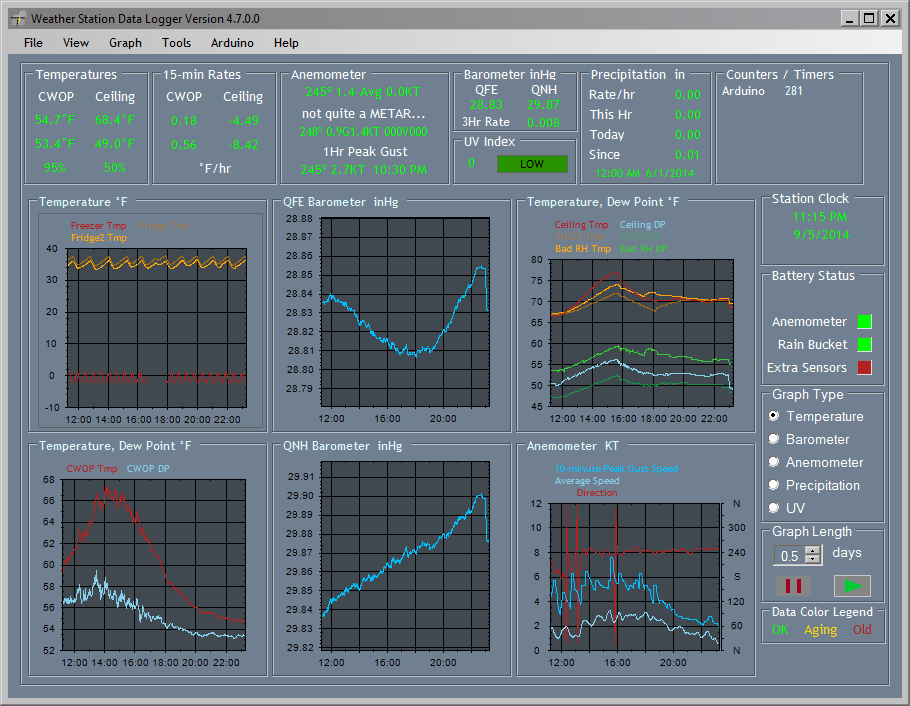Select the Anemometer graph type

pyautogui.click(x=773, y=462)
